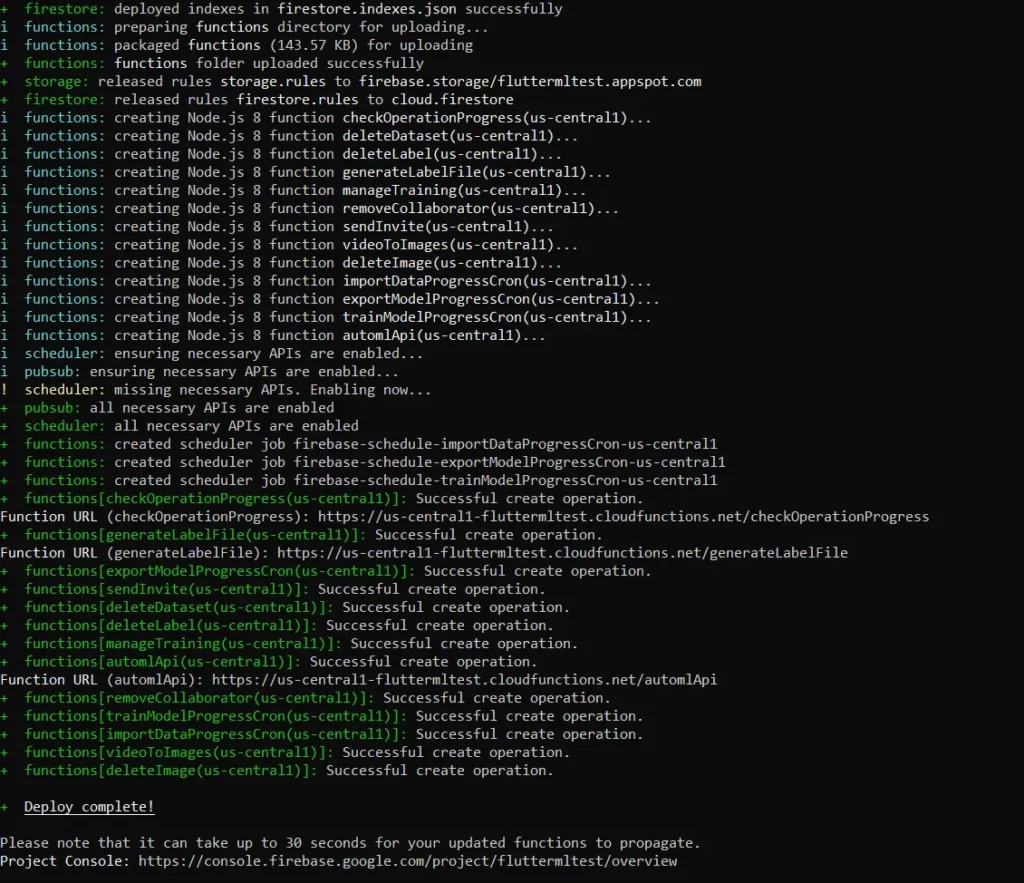Click the line creating function sendInvite(us-central1)
The height and width of the screenshot is (883, 1024).
click(277, 227)
